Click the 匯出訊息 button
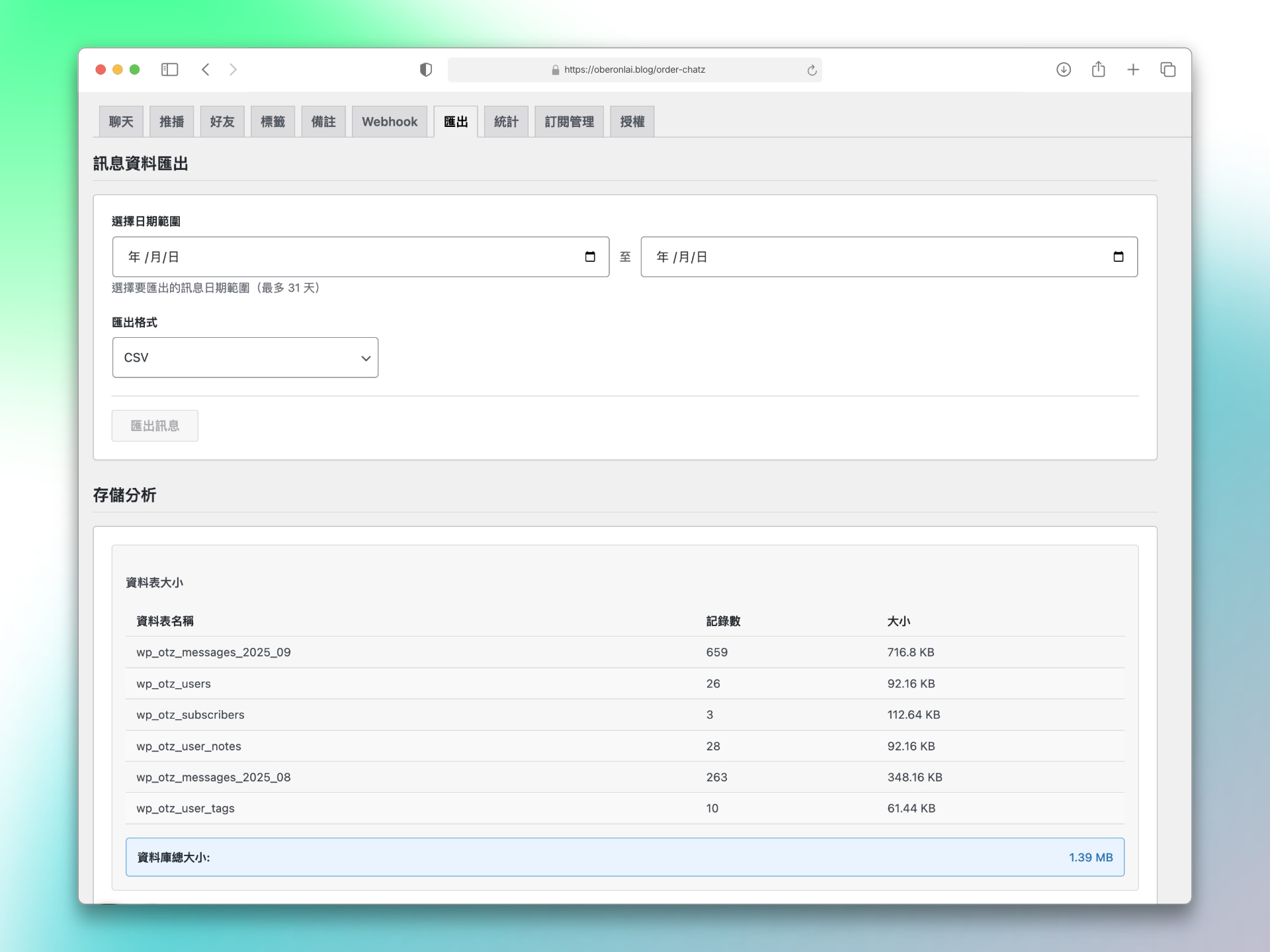Screen dimensions: 1270x952 [x=155, y=426]
